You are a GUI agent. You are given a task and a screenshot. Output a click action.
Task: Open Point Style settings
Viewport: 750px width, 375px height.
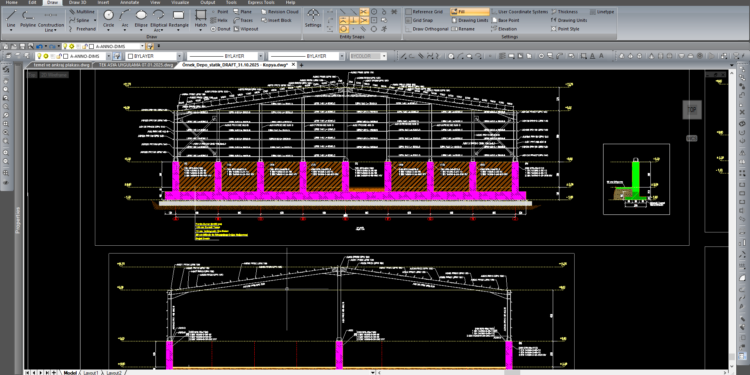click(565, 29)
